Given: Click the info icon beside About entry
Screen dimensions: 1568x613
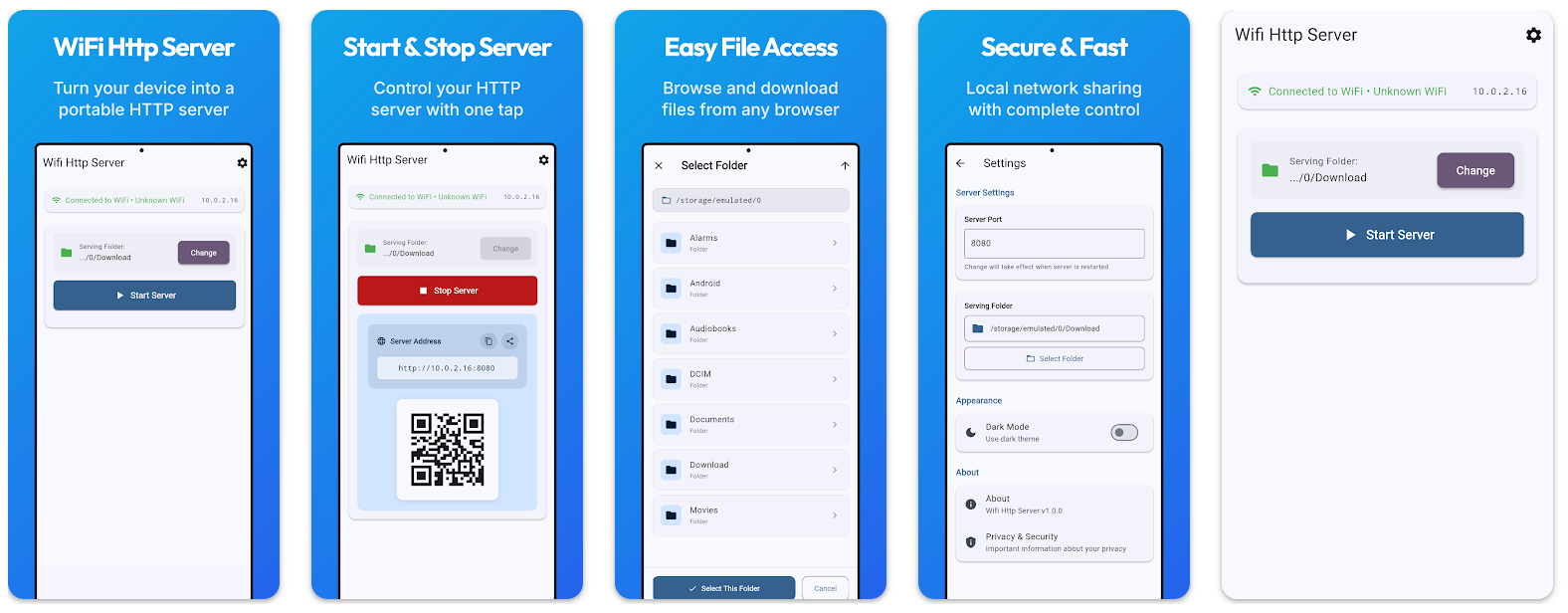Looking at the screenshot, I should [x=971, y=505].
